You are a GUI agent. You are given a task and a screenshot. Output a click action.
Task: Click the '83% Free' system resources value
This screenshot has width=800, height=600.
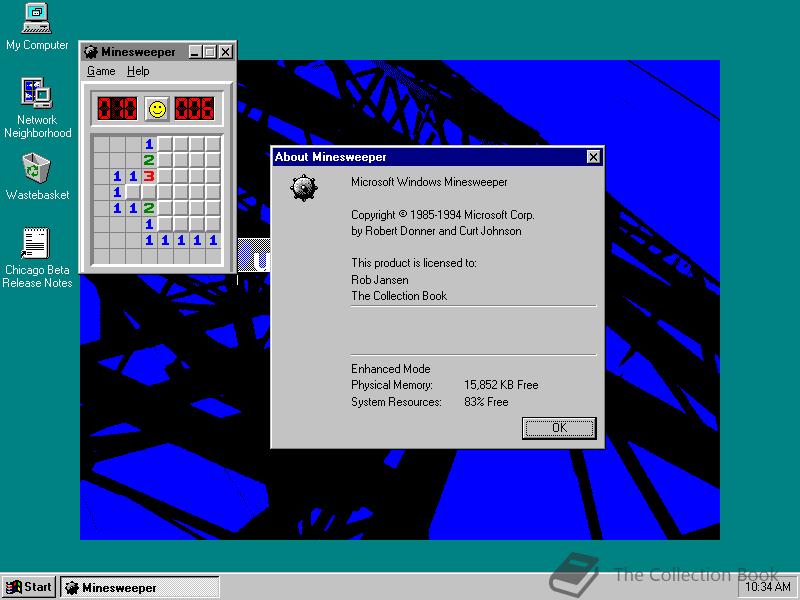[486, 402]
